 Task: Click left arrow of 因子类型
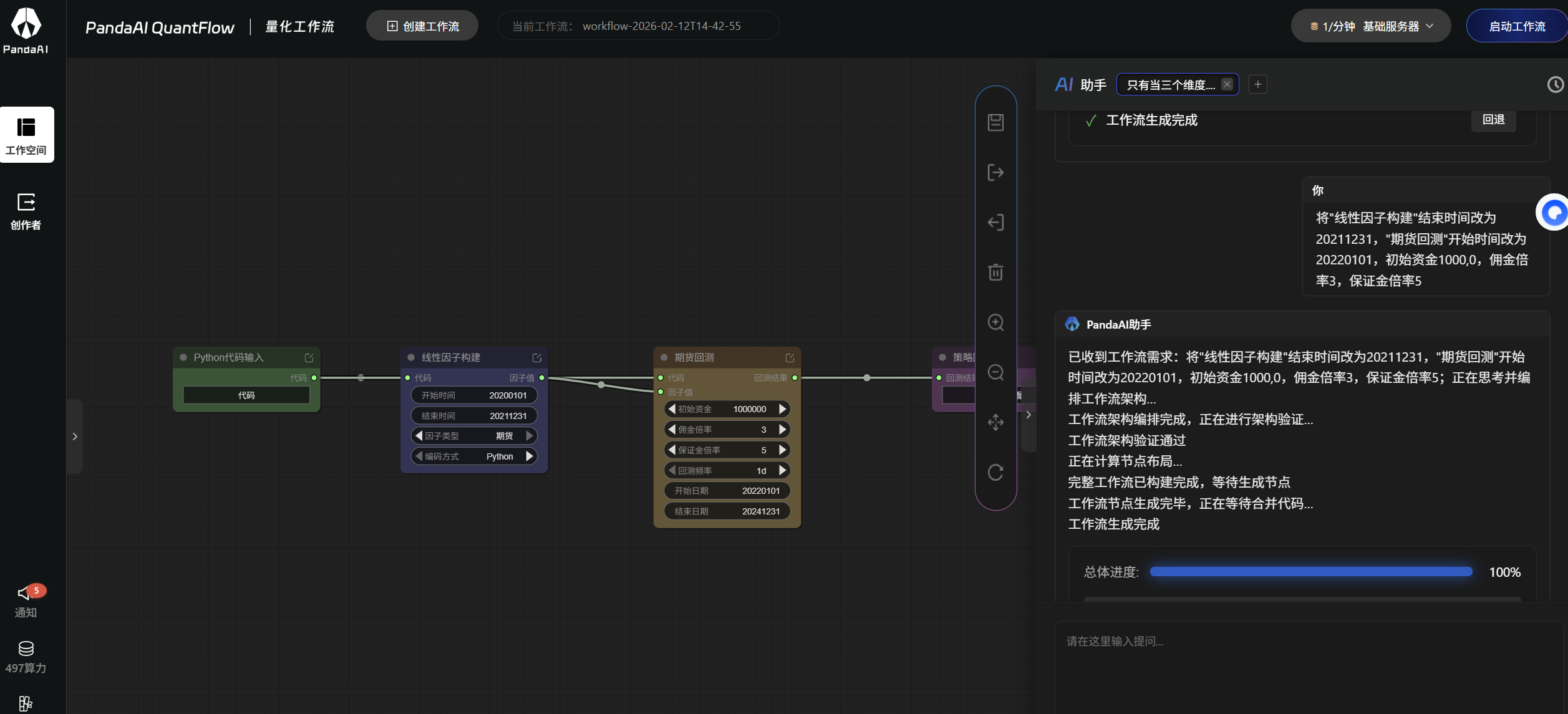click(x=419, y=436)
